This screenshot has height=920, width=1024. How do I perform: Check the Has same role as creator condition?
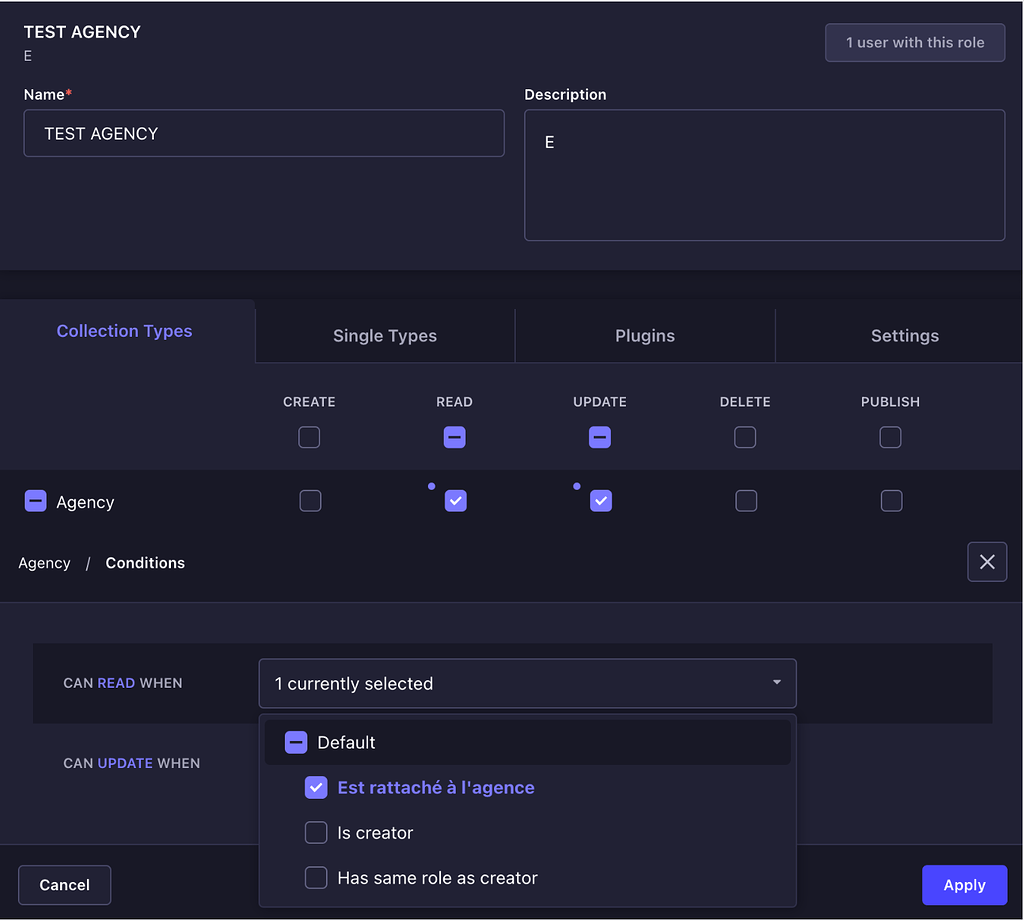tap(316, 877)
